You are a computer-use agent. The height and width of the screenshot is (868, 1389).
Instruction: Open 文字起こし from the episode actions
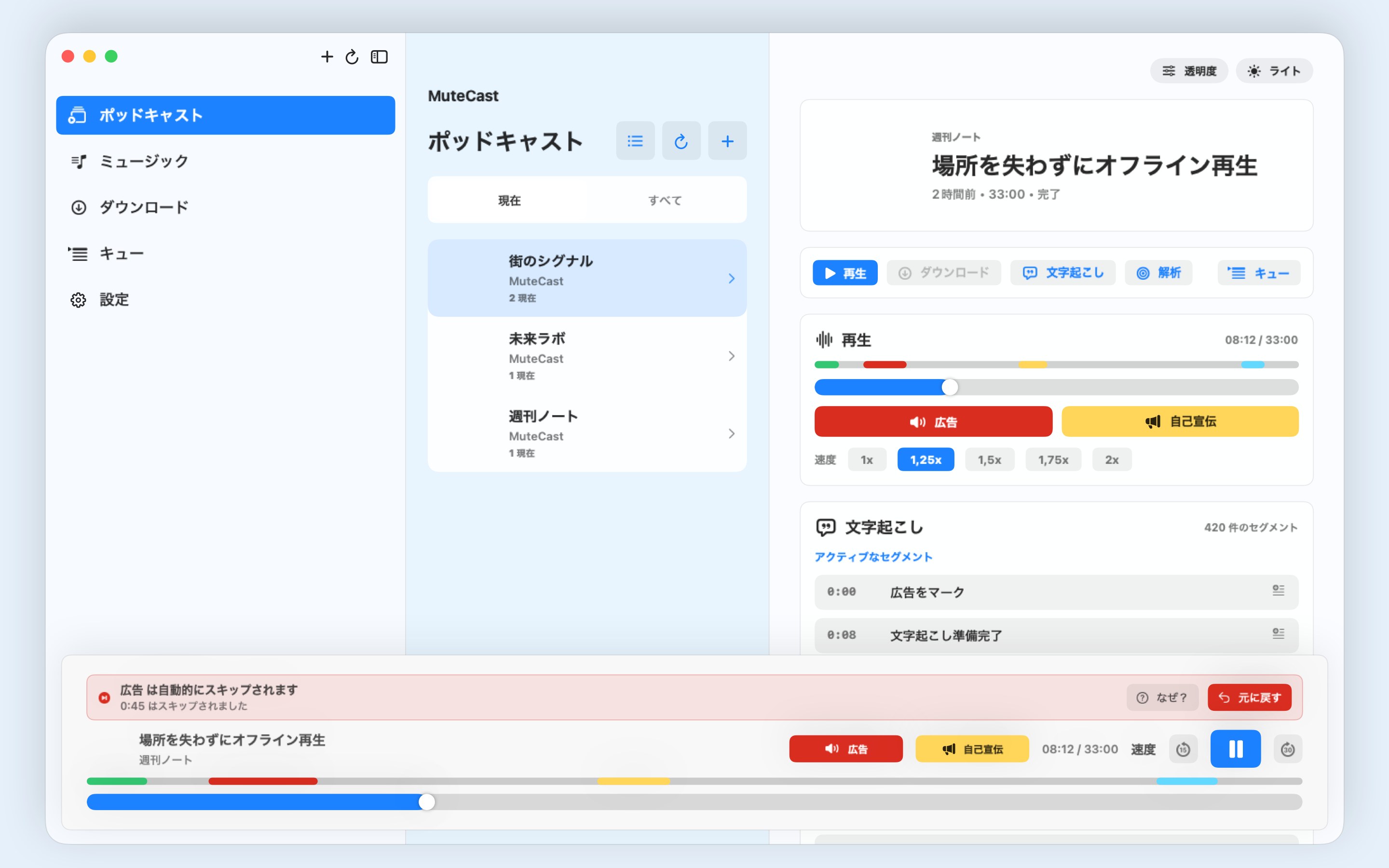point(1063,272)
